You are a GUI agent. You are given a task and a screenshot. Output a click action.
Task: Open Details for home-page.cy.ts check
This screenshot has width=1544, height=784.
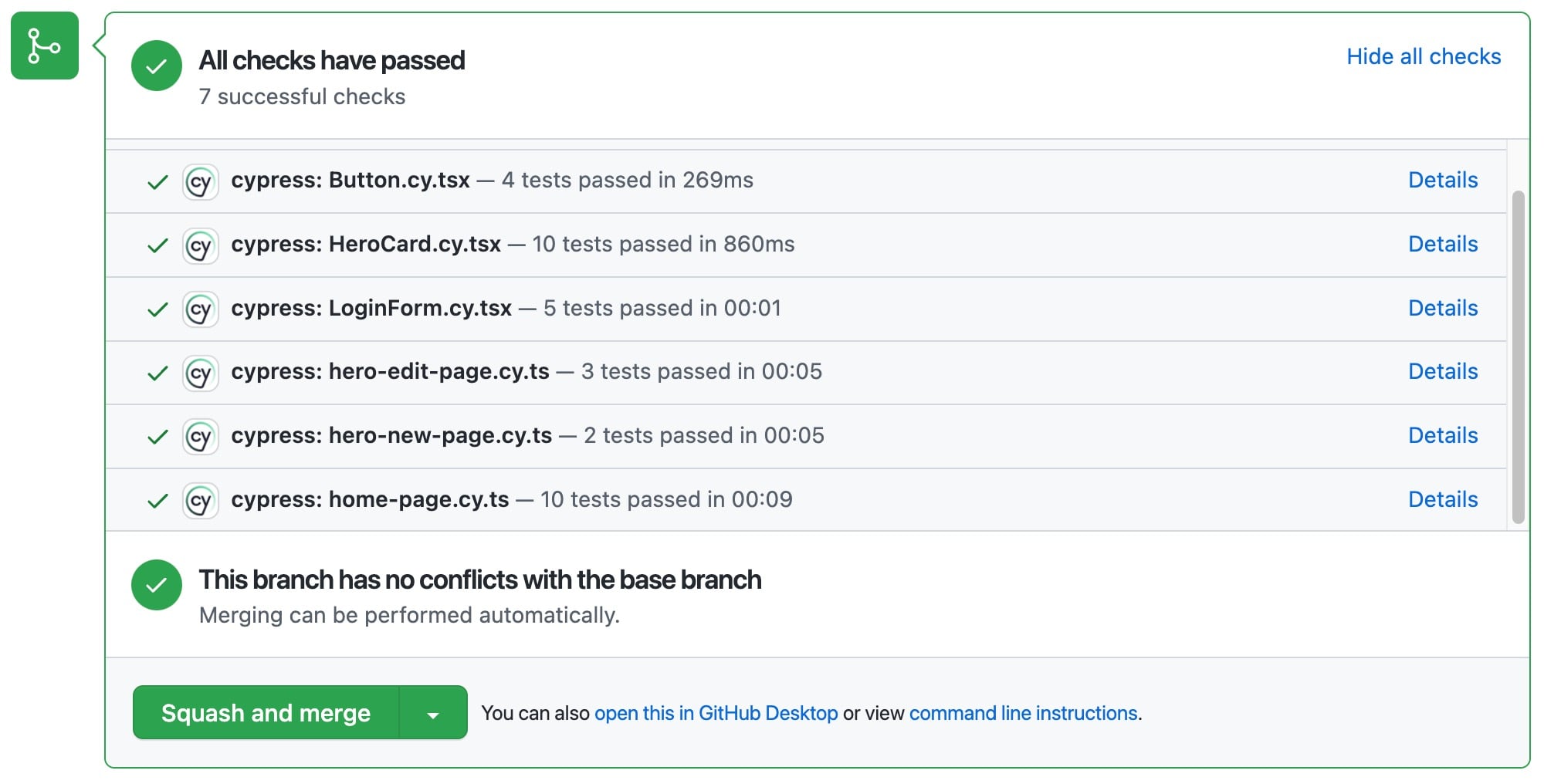(x=1442, y=499)
